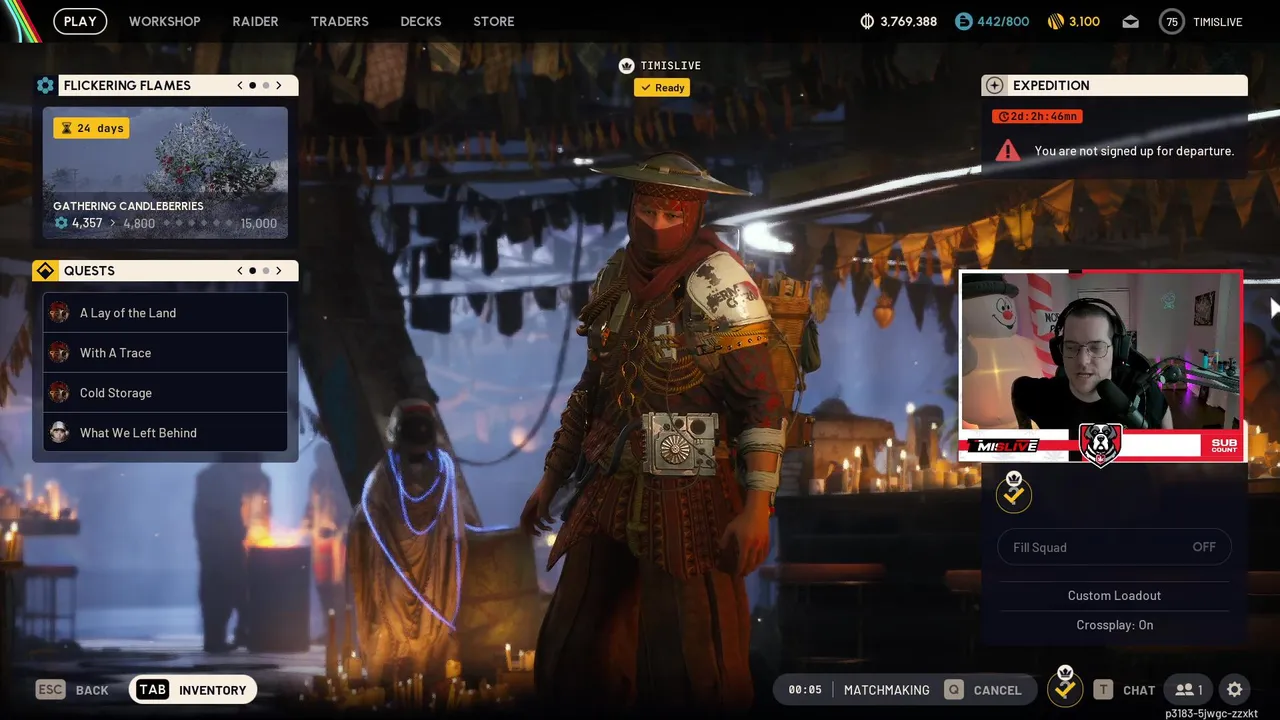Open Custom Loadout selection
The image size is (1280, 720).
click(1114, 595)
